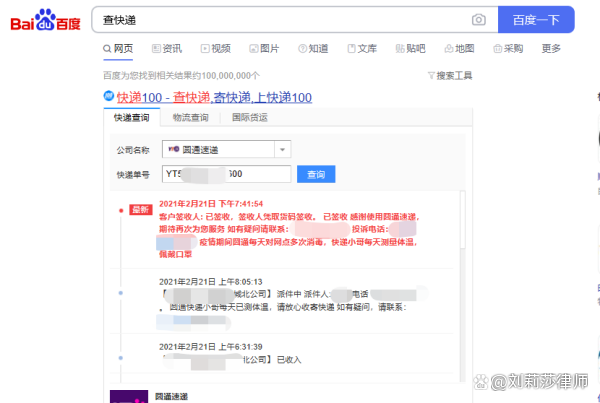Screen dimensions: 600x403
Task: Click the 已收入 status text
Action: 289,360
